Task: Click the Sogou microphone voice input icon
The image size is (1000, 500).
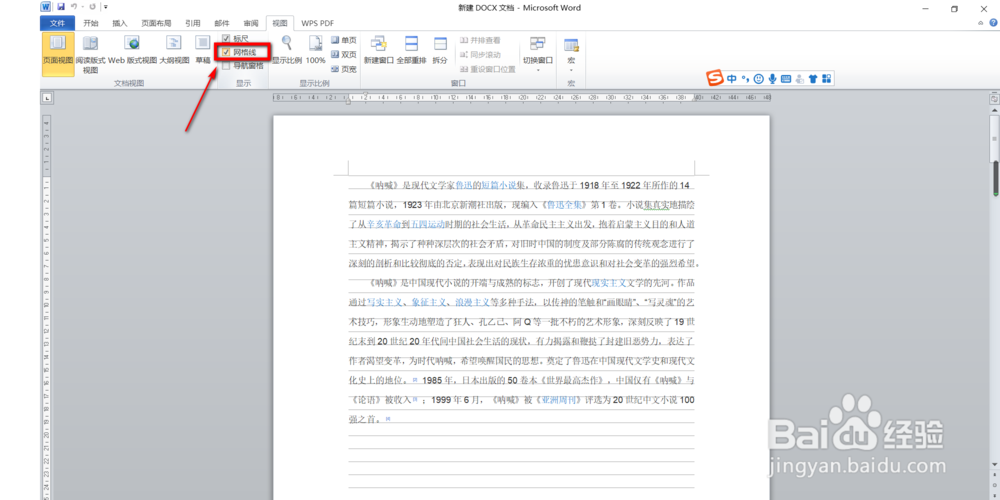Action: click(772, 78)
